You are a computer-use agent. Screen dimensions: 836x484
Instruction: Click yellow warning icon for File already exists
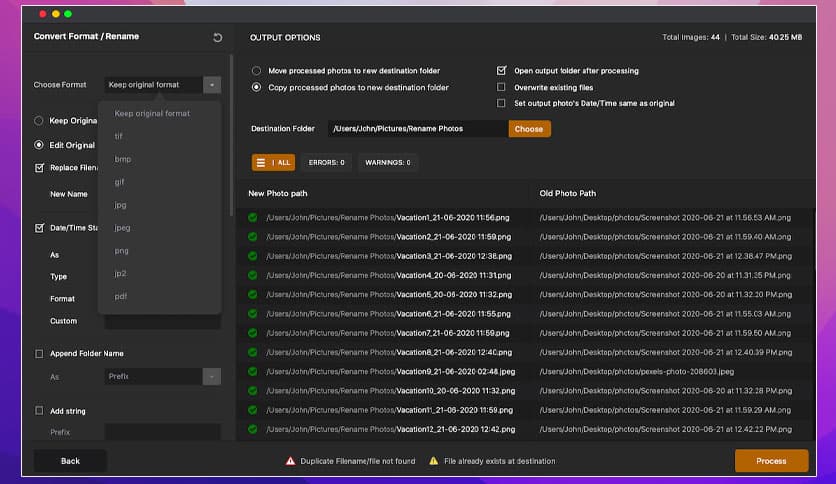coord(433,461)
